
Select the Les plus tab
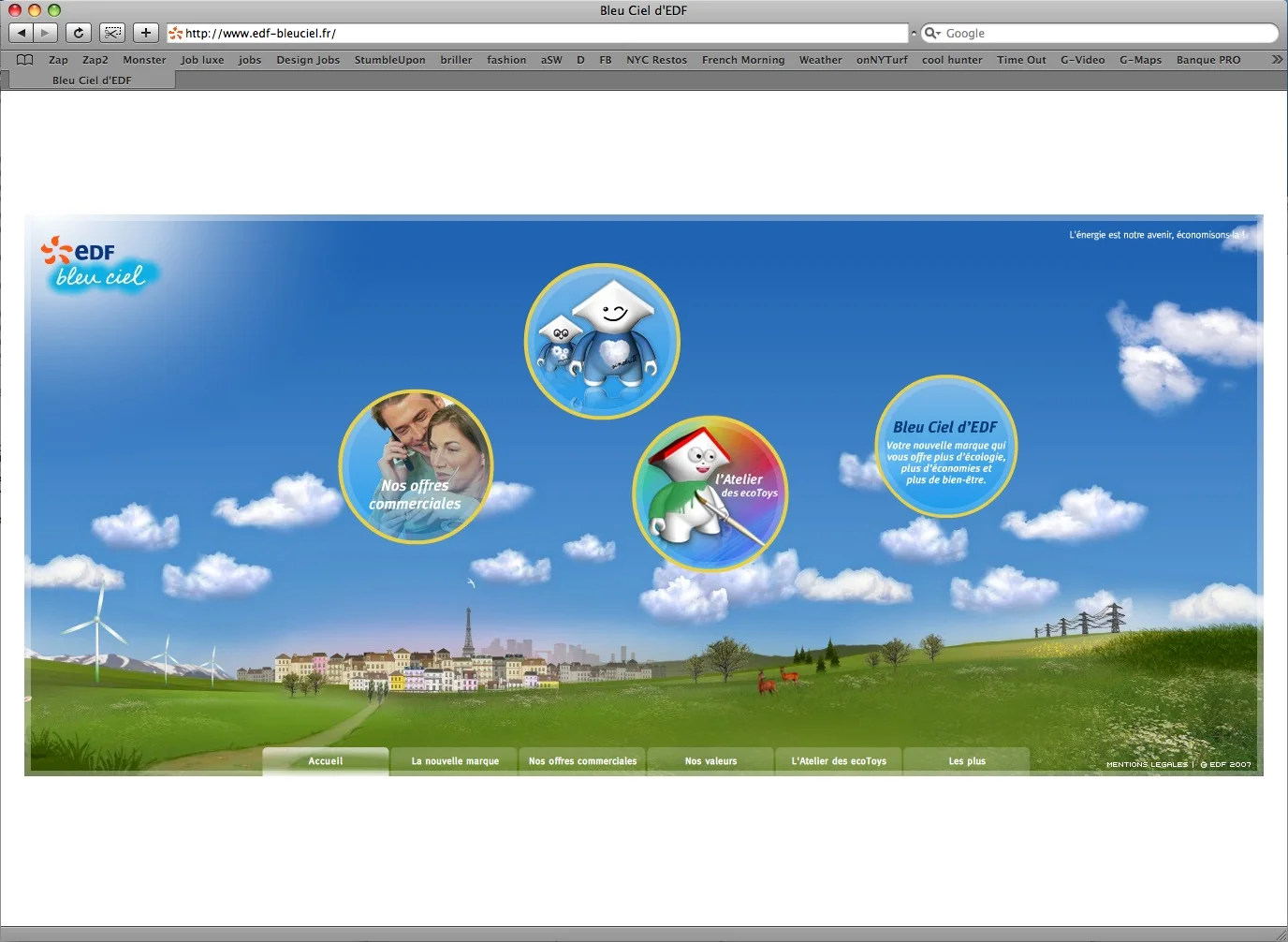coord(967,761)
